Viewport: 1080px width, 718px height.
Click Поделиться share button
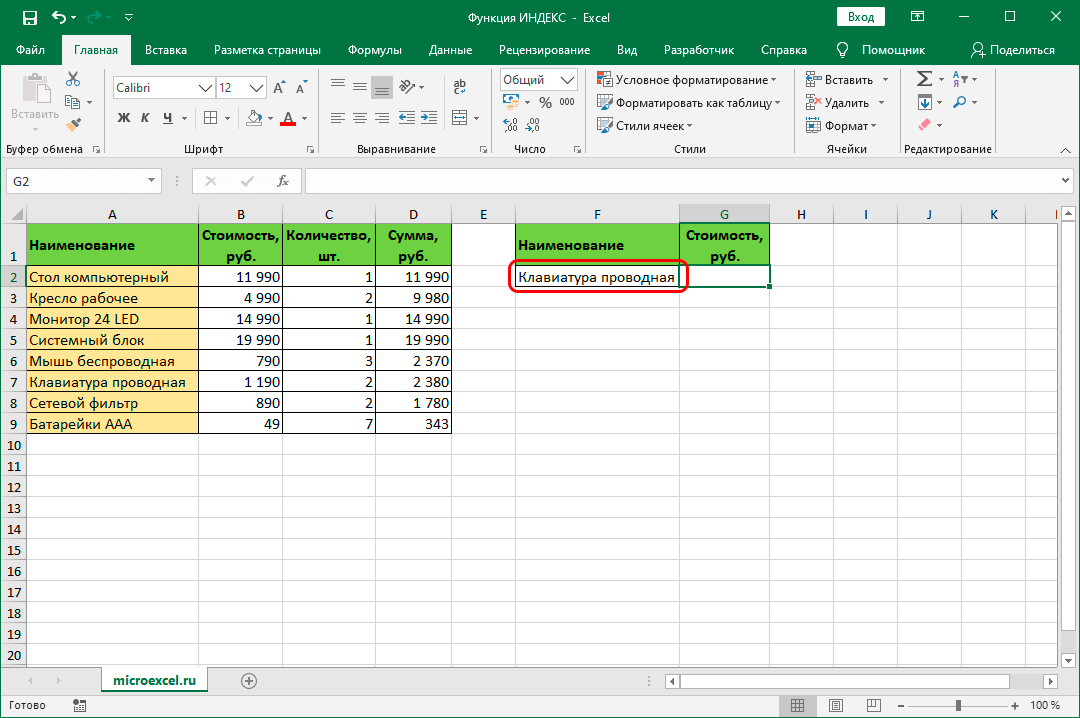tap(1012, 50)
